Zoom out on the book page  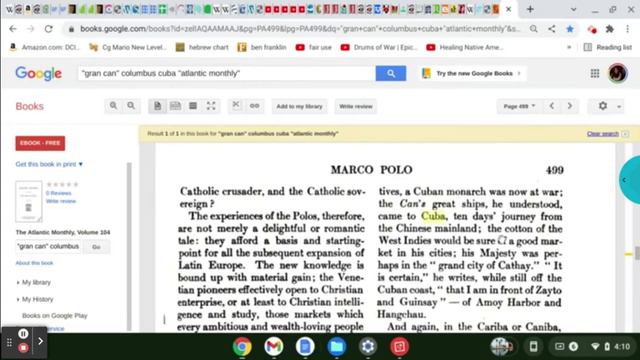click(131, 106)
